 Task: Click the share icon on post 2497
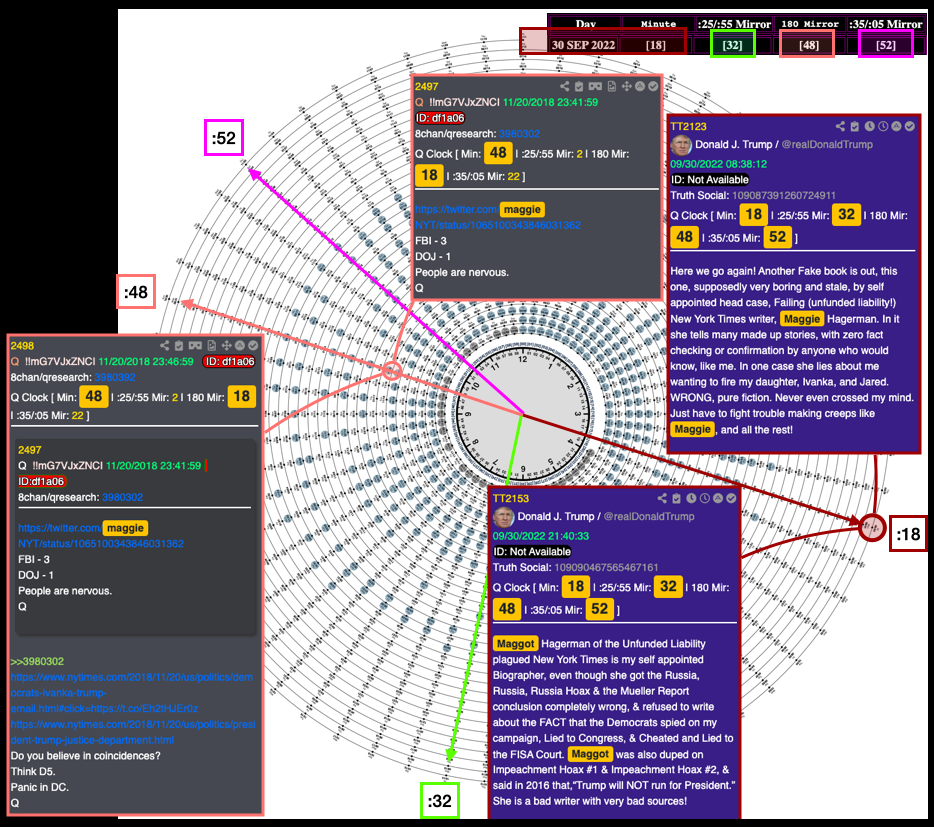click(x=564, y=86)
